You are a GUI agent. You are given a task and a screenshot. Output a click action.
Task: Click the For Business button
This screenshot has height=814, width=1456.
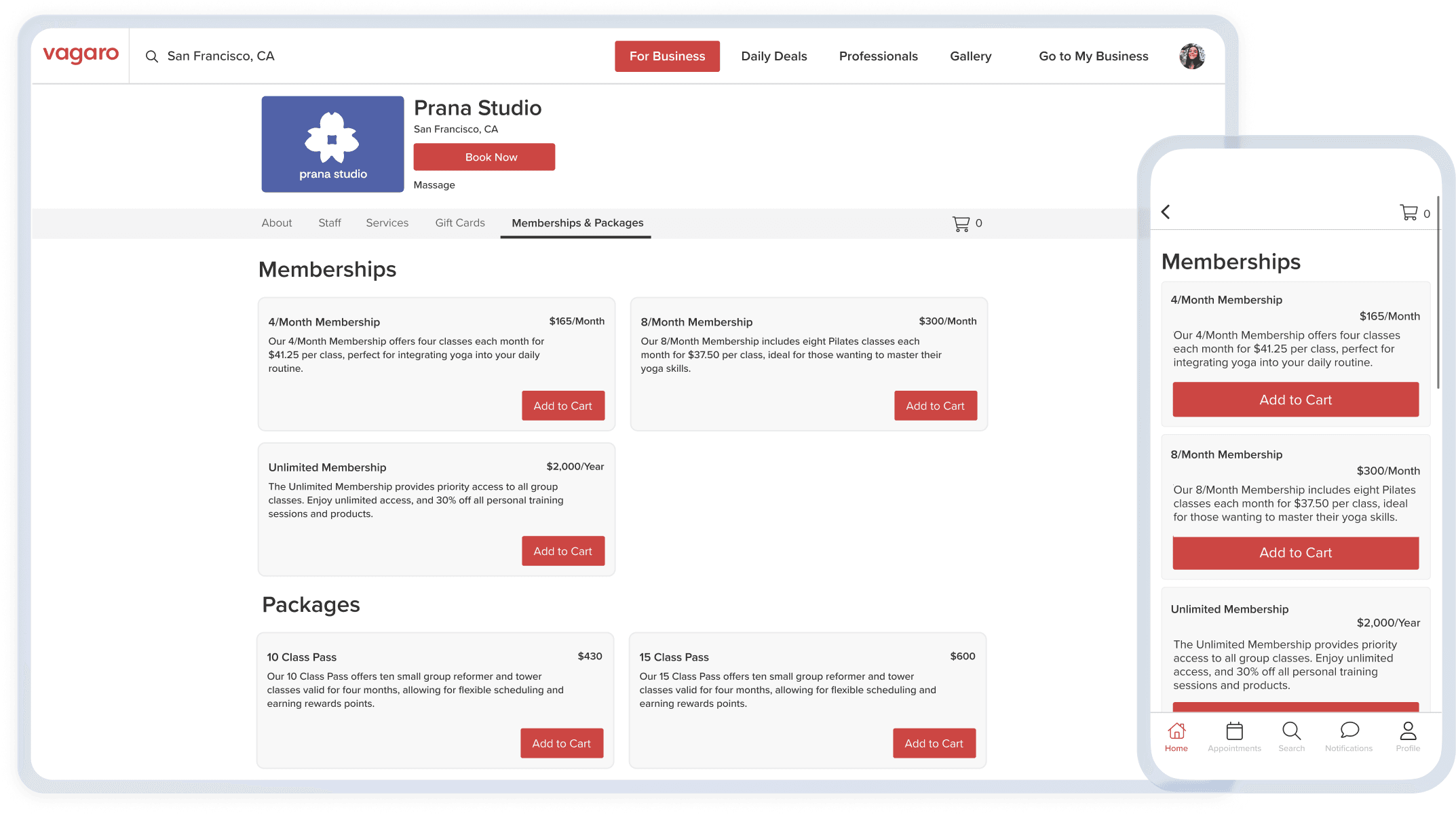point(667,56)
